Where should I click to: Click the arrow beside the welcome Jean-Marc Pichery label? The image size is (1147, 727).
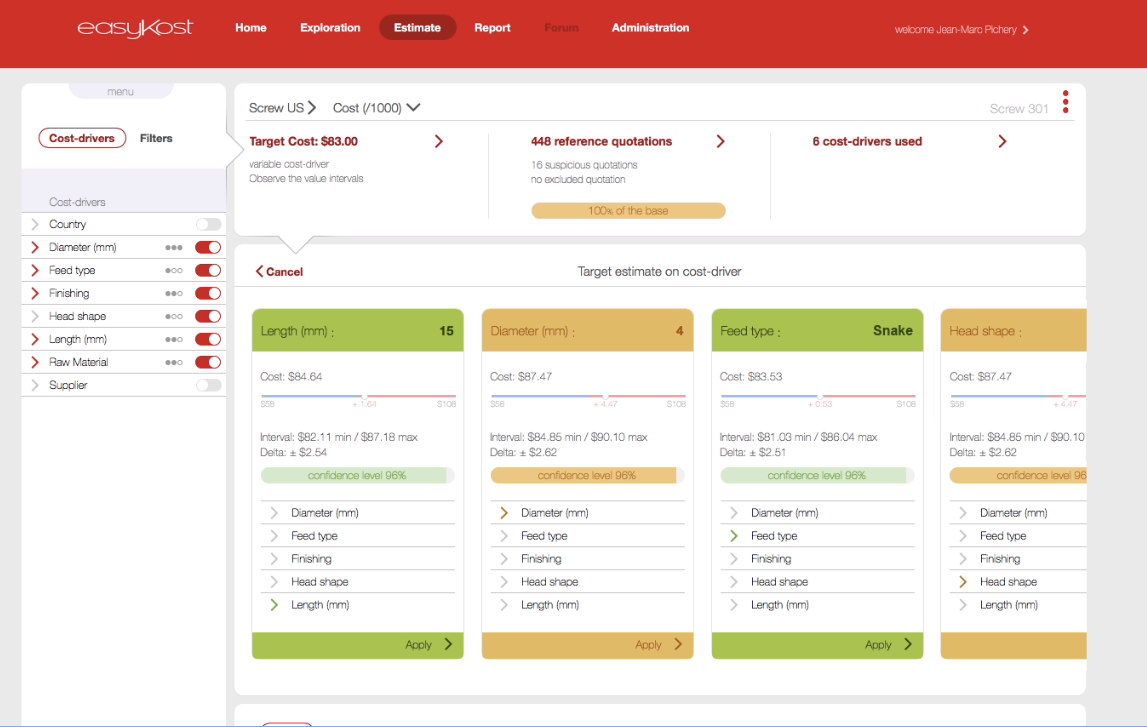coord(1026,30)
